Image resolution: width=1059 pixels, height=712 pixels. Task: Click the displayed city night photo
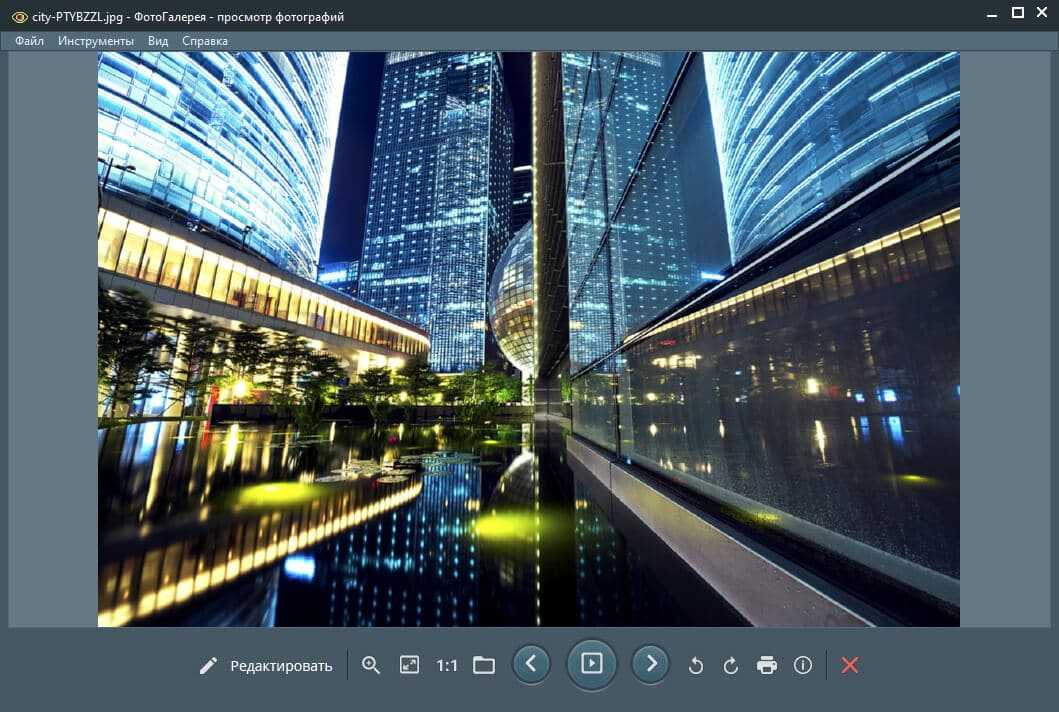pos(528,339)
